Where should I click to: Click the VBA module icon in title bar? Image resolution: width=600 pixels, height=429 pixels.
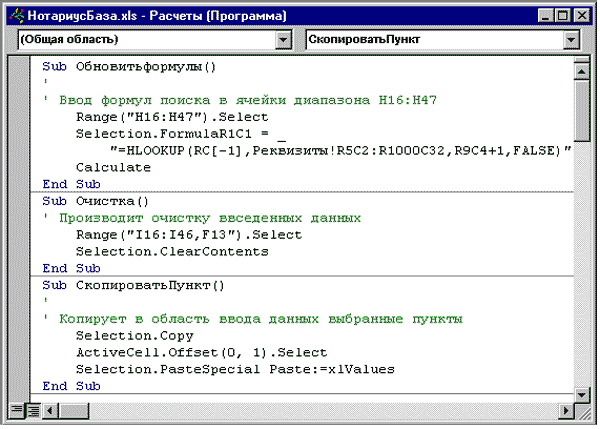(16, 16)
